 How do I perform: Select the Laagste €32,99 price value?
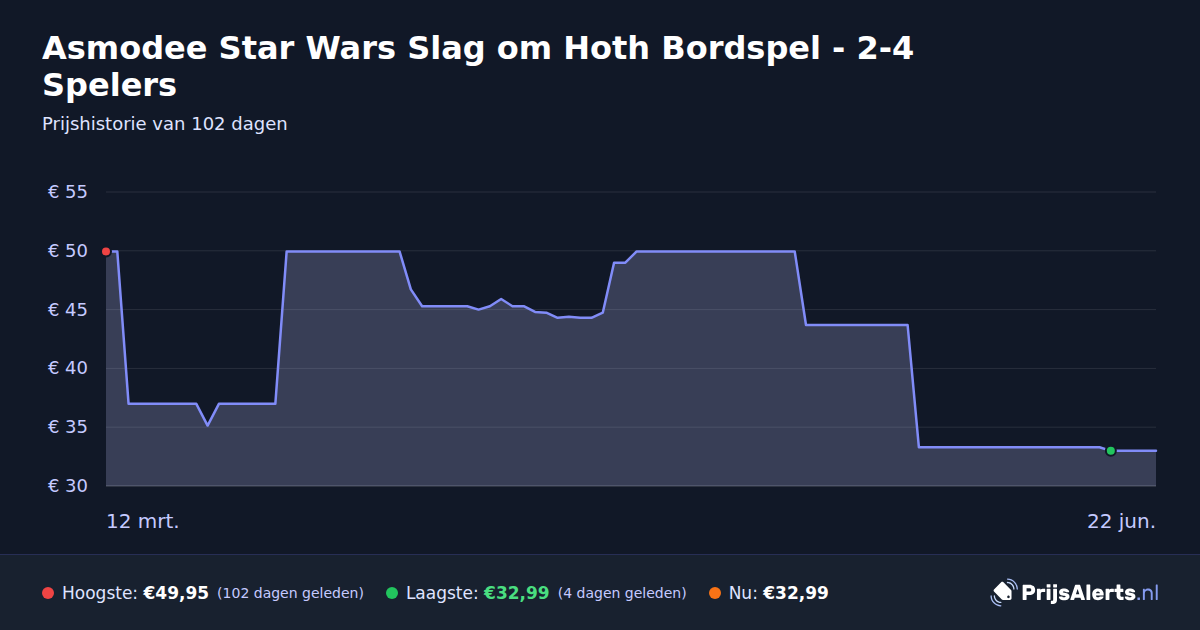click(x=516, y=593)
